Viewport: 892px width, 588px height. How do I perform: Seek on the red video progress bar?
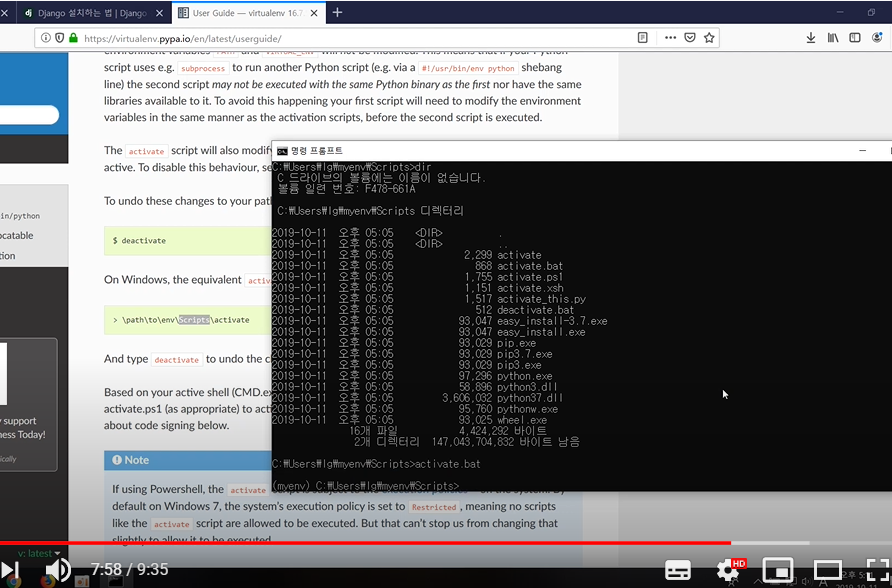click(x=365, y=543)
